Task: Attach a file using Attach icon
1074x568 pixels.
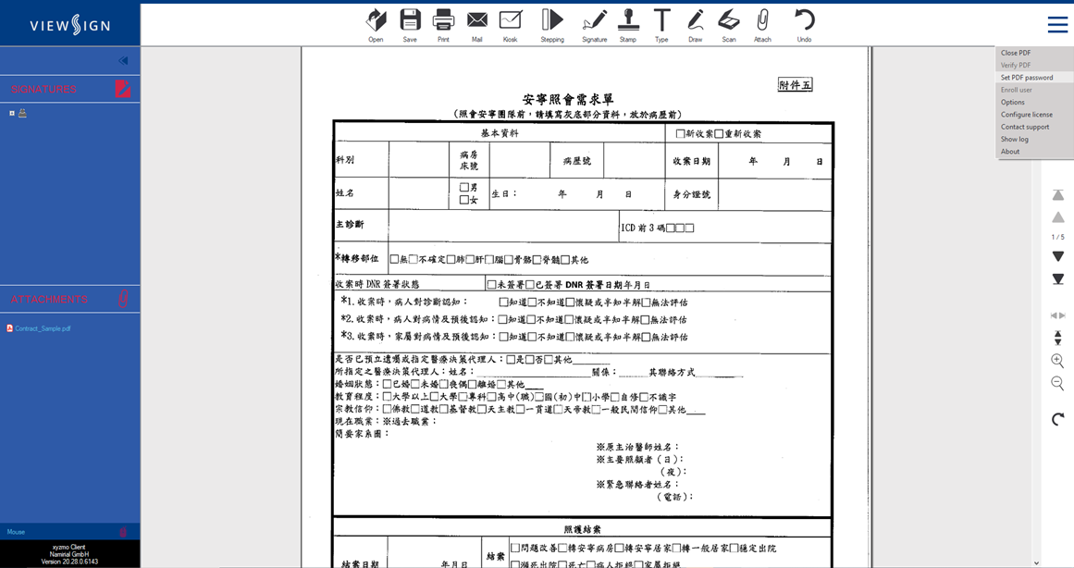Action: 762,25
